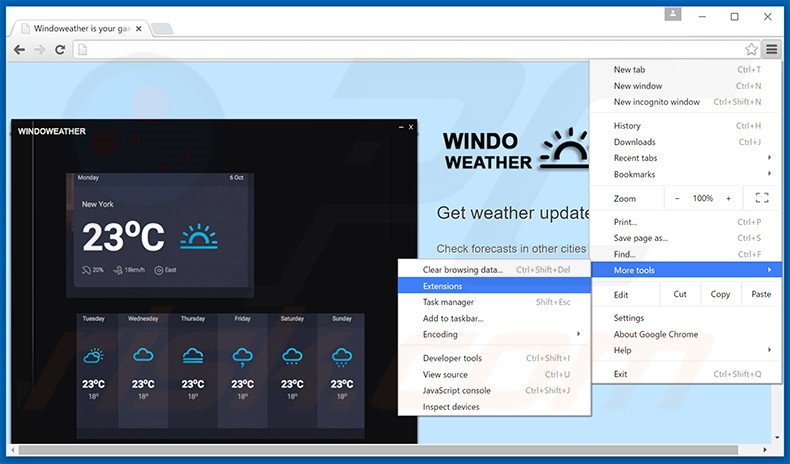790x464 pixels.
Task: Choose View source
Action: [x=494, y=374]
